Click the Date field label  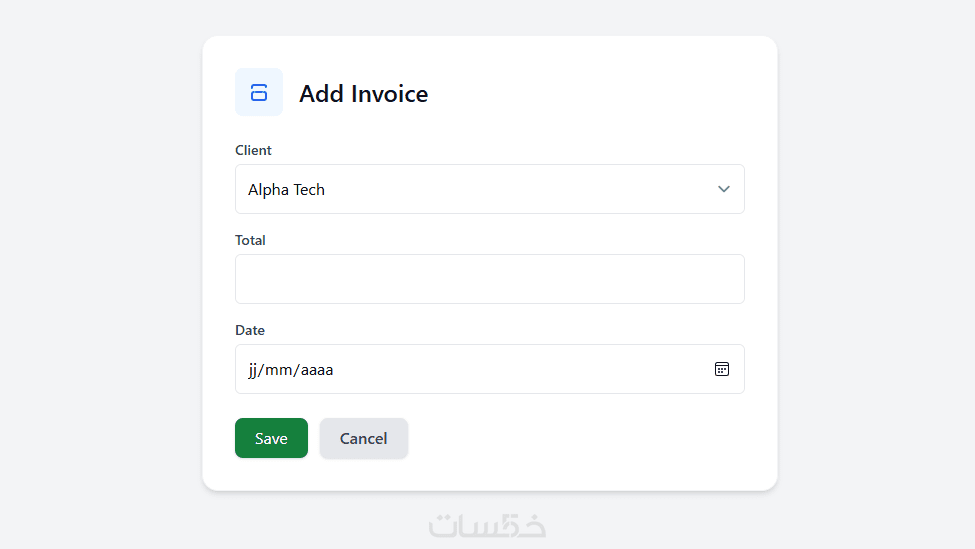(250, 330)
